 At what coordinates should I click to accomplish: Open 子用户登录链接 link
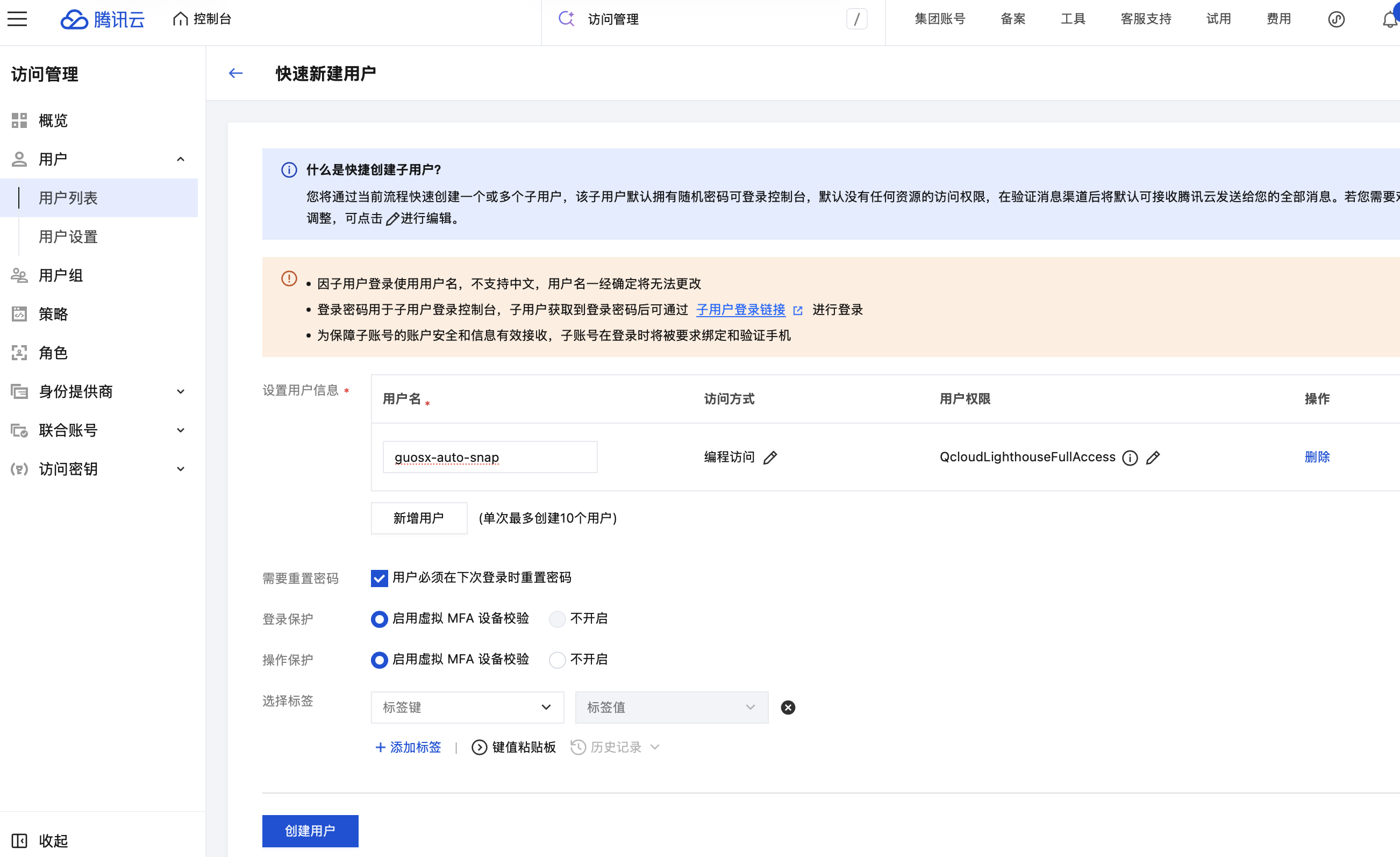[x=740, y=310]
